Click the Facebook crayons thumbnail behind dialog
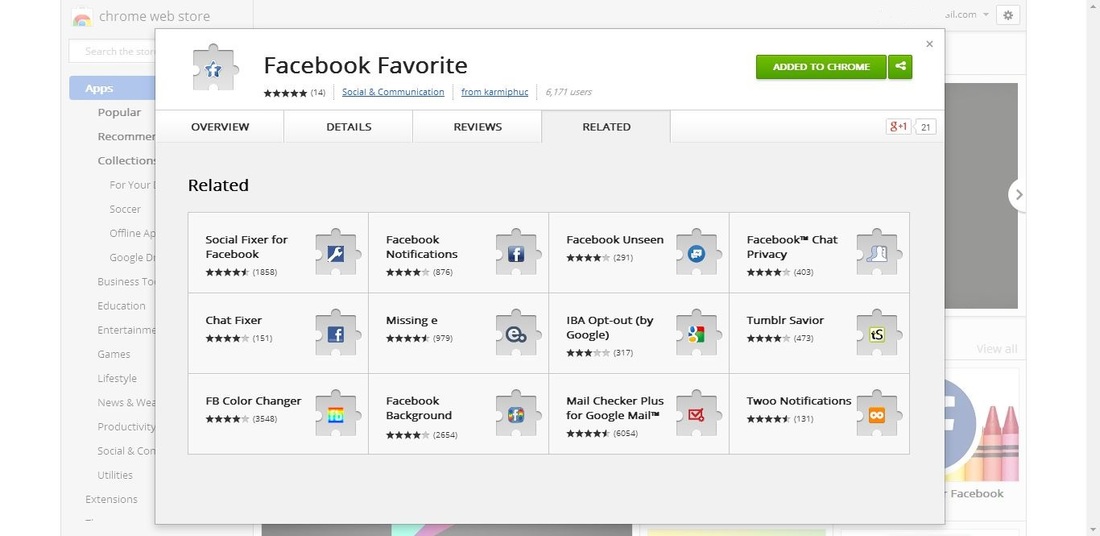 point(982,426)
